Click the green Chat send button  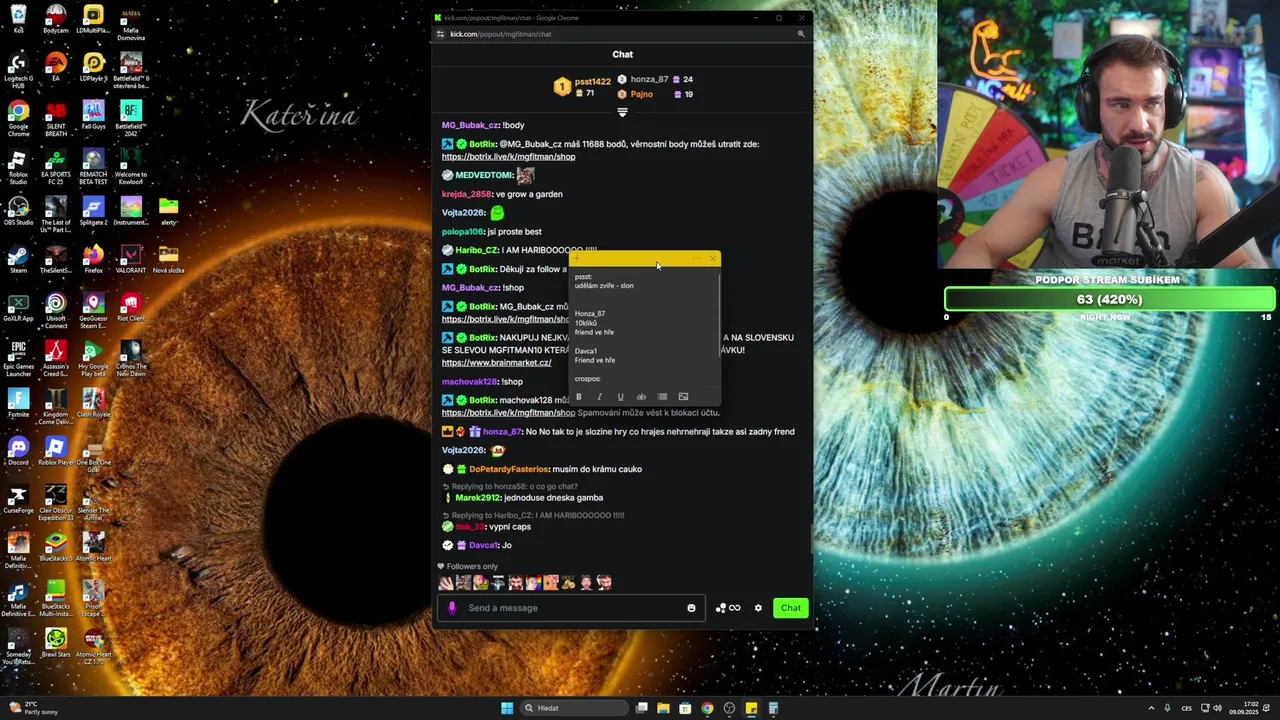pos(791,608)
